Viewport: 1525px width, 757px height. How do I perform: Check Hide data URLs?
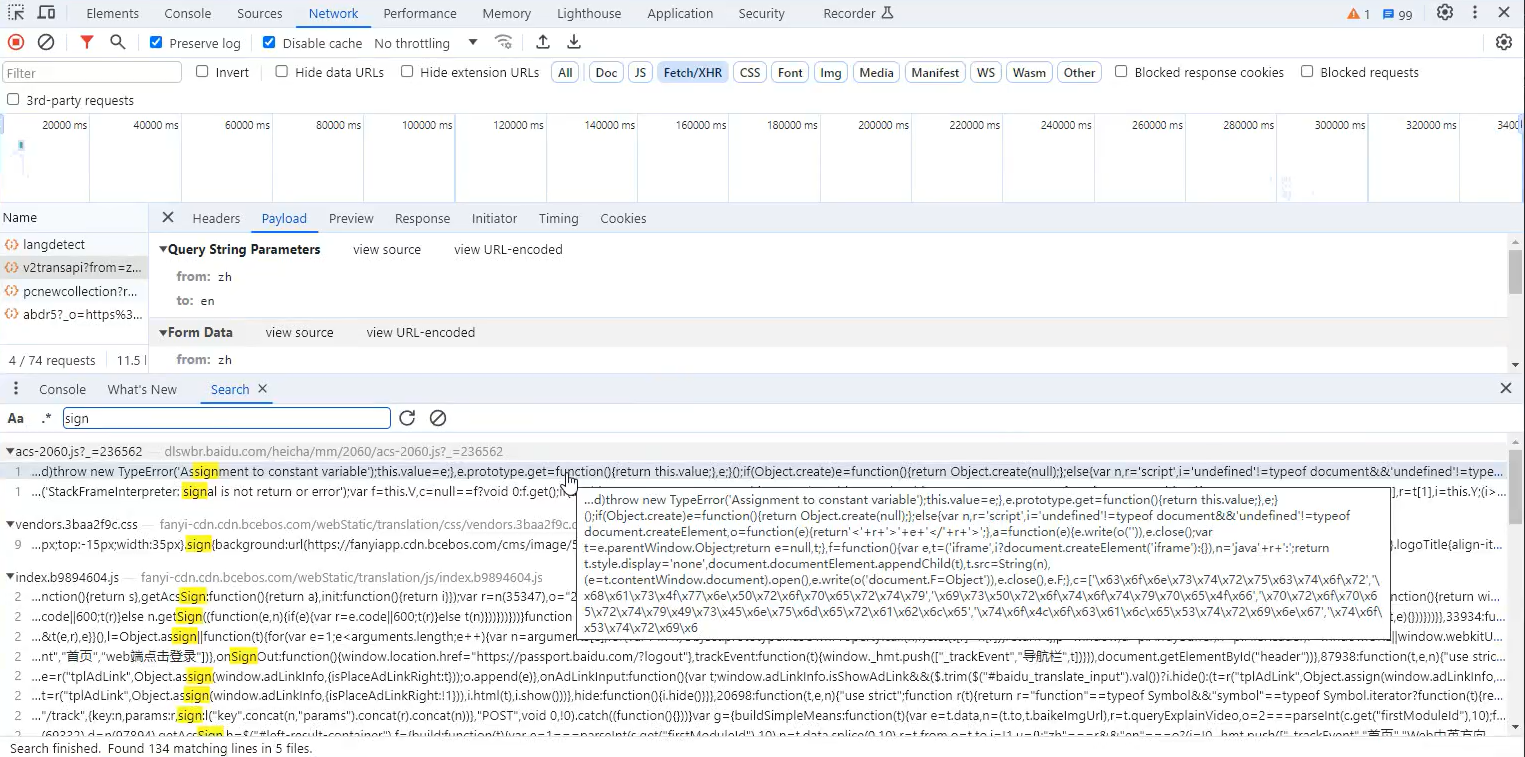point(282,72)
